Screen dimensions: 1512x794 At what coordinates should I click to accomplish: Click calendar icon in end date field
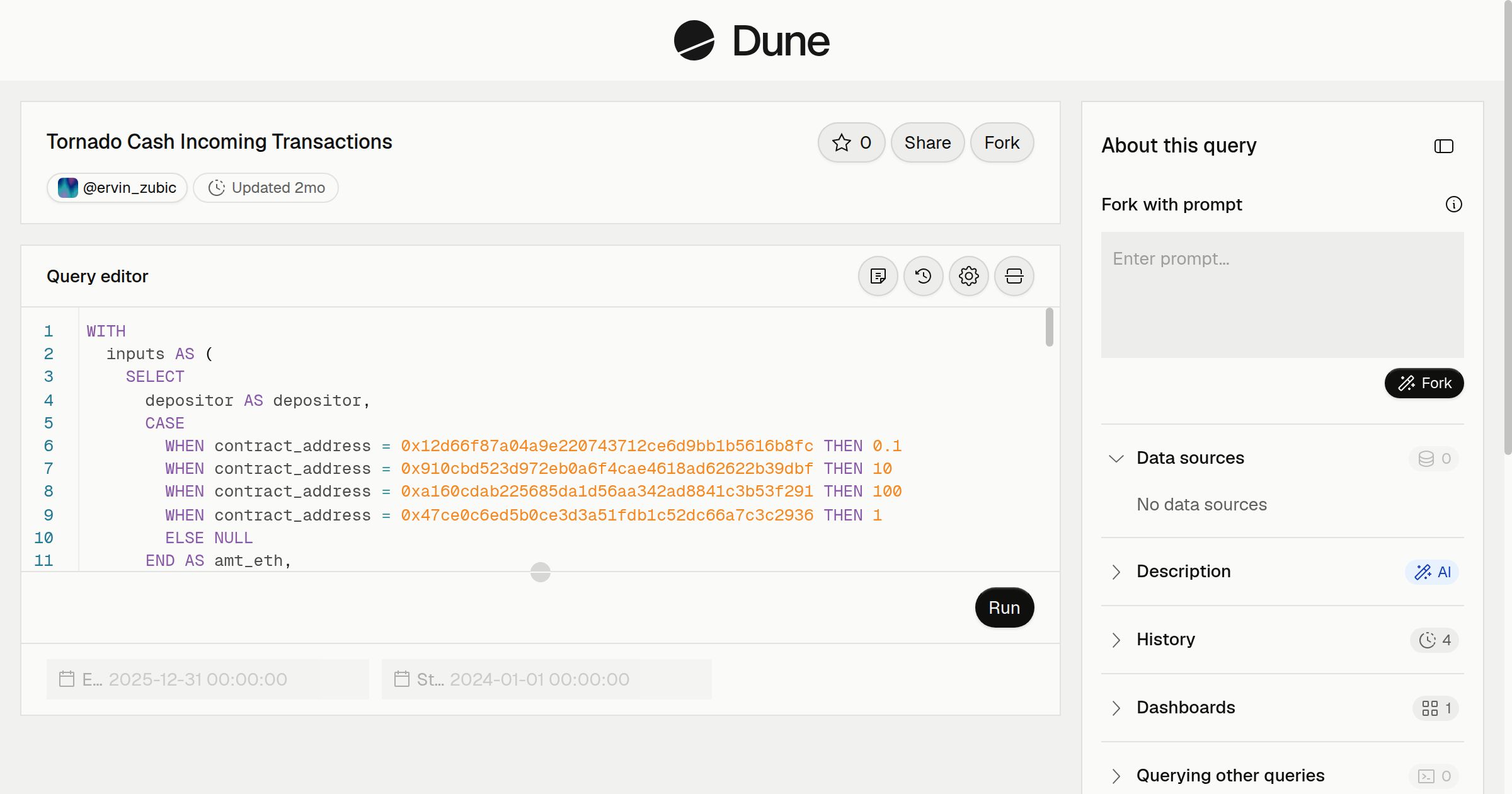pyautogui.click(x=67, y=679)
